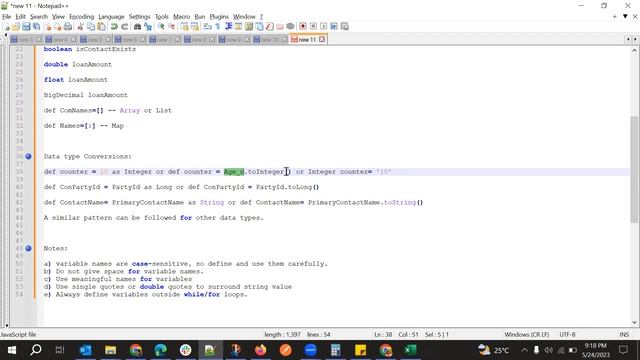Toggle Show All Characters icon
Screen dimensions: 640x360
click(218, 27)
